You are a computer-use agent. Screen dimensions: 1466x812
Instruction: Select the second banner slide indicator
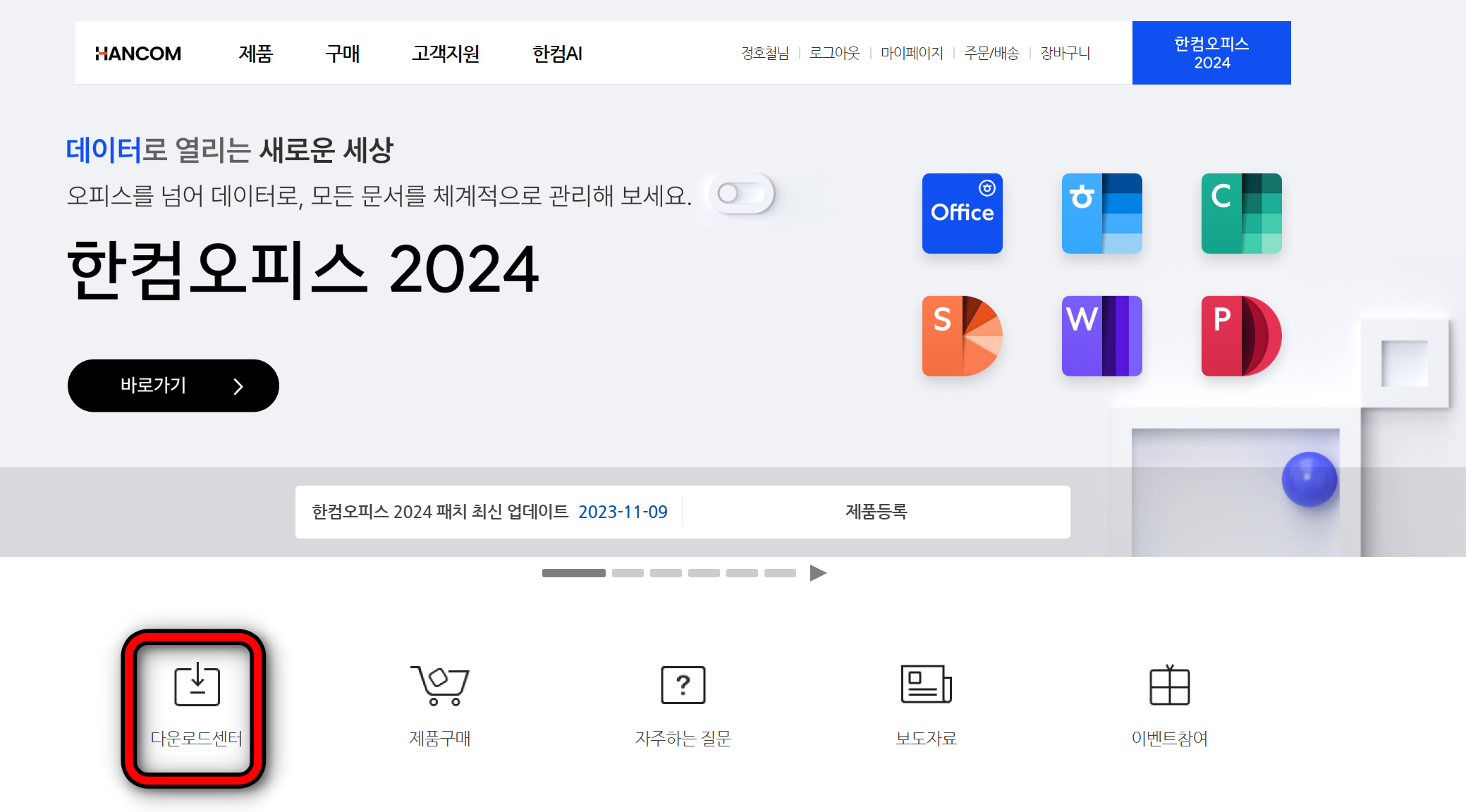(628, 573)
